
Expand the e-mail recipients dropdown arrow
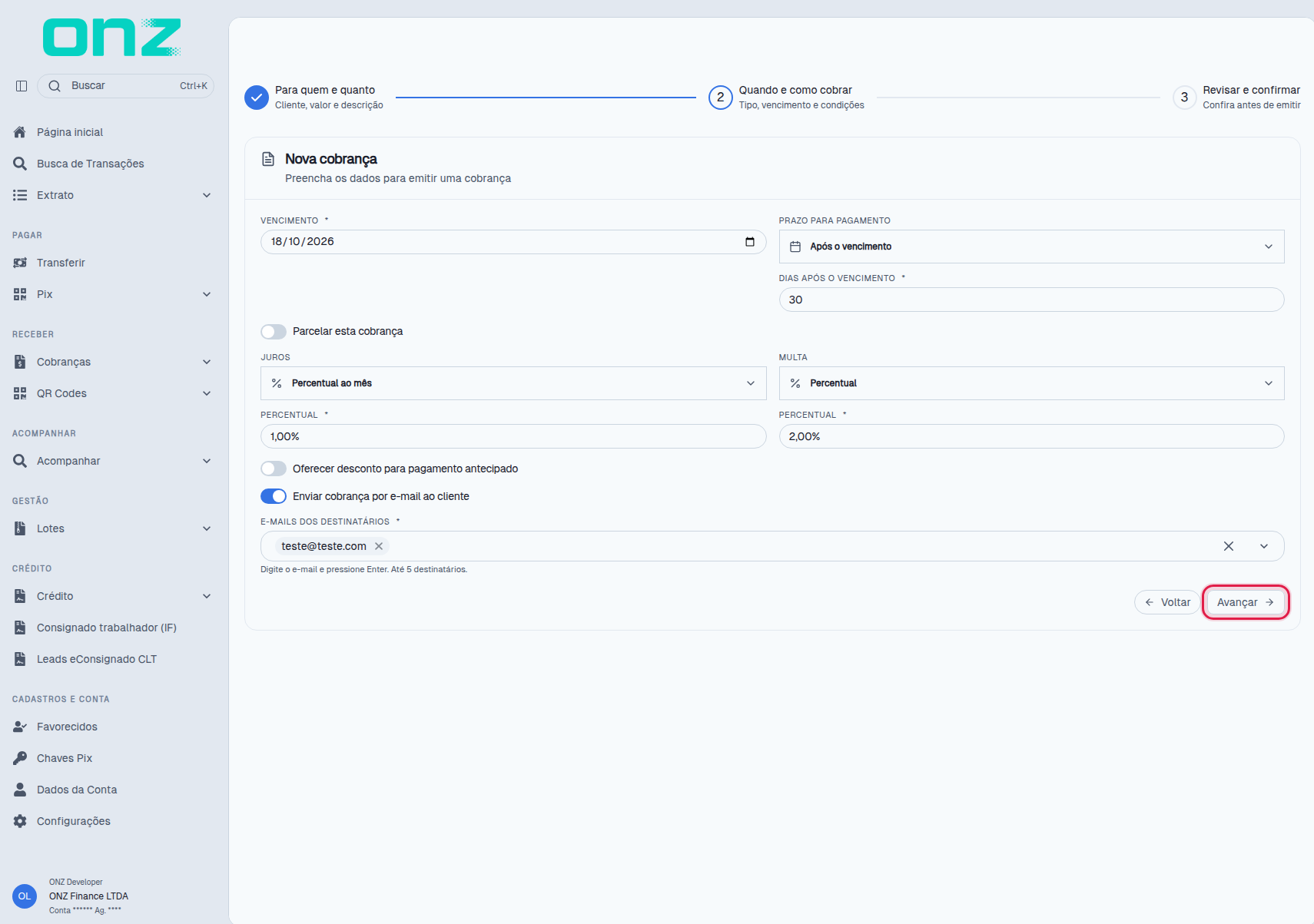click(x=1264, y=546)
